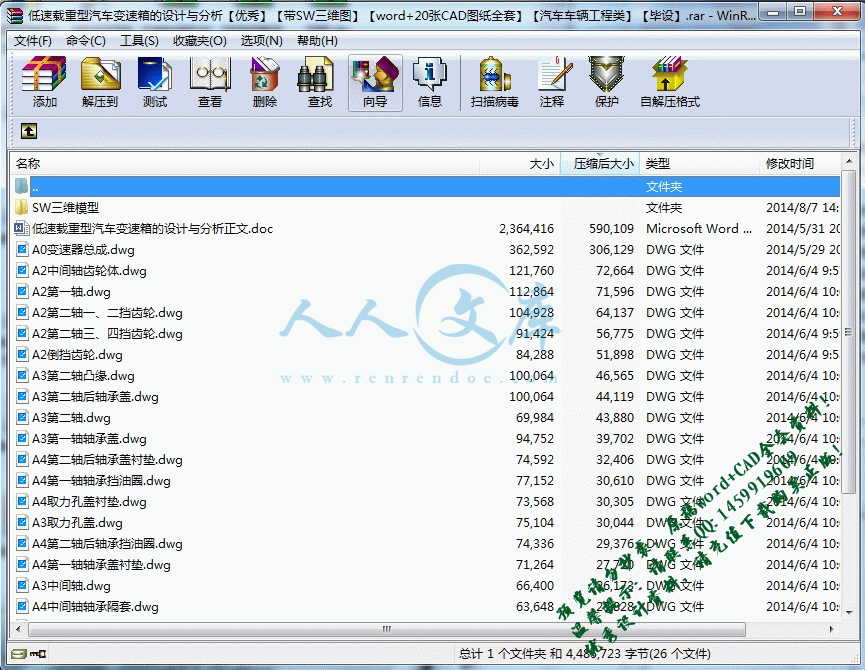Viewport: 865px width, 670px height.
Task: Click the SW三维模型 folder icon
Action: pyautogui.click(x=22, y=207)
